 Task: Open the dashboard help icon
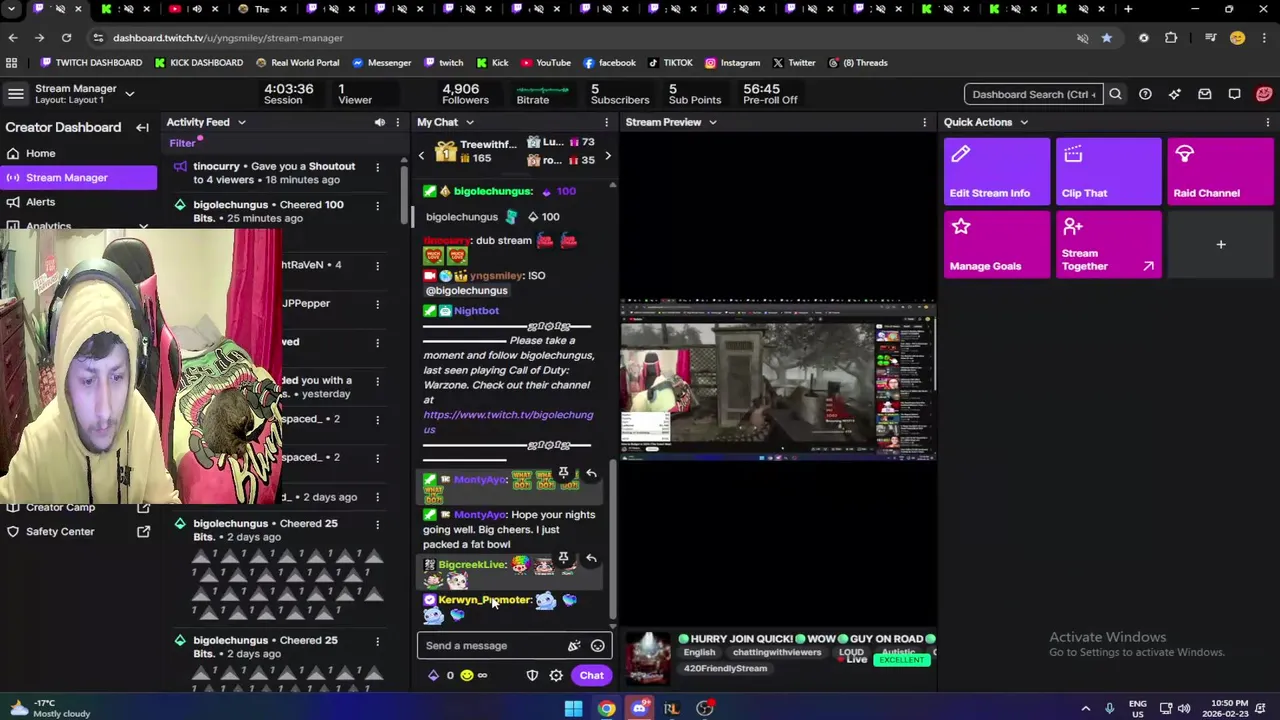1145,94
